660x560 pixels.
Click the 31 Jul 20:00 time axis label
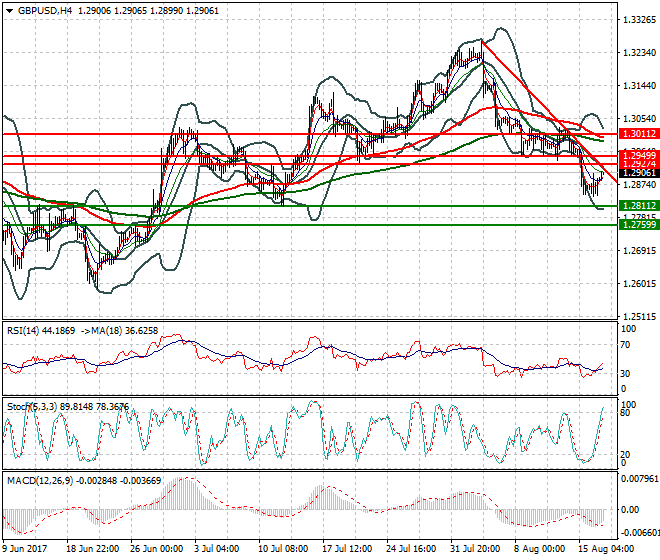[475, 549]
